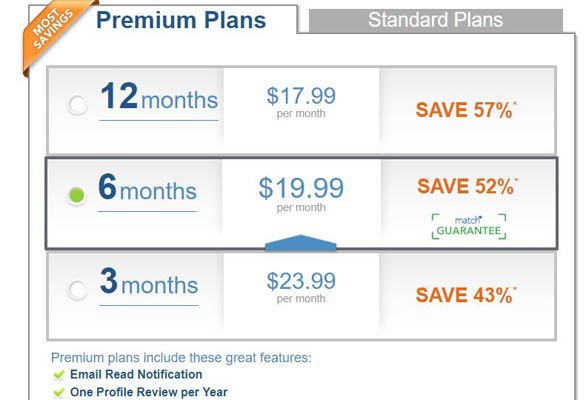Switch to the Standard Plans tab
Screen dimensions: 586x400
coord(436,20)
